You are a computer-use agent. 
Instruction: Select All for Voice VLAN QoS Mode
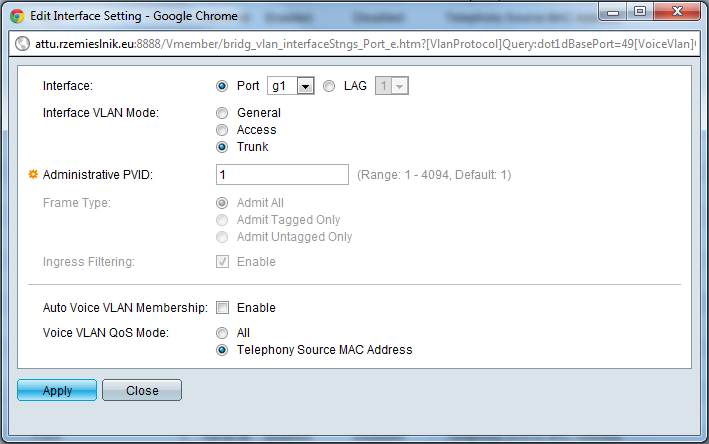(x=222, y=333)
